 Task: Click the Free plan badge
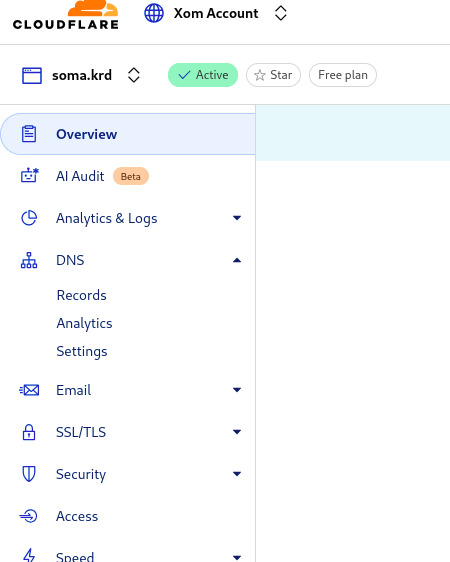[x=343, y=75]
